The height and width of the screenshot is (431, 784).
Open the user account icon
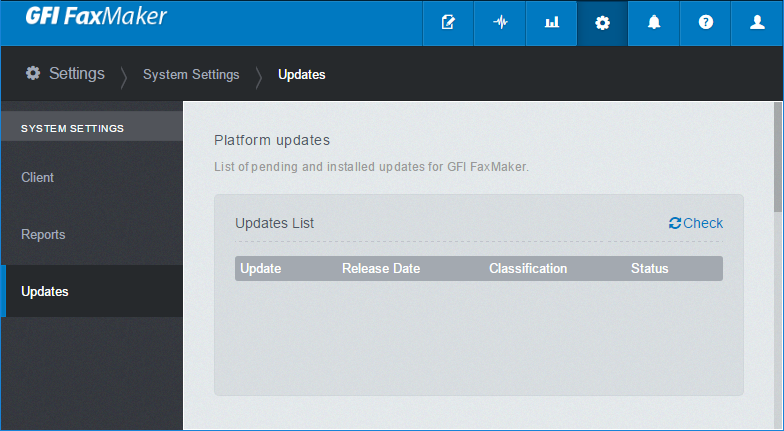[x=757, y=22]
